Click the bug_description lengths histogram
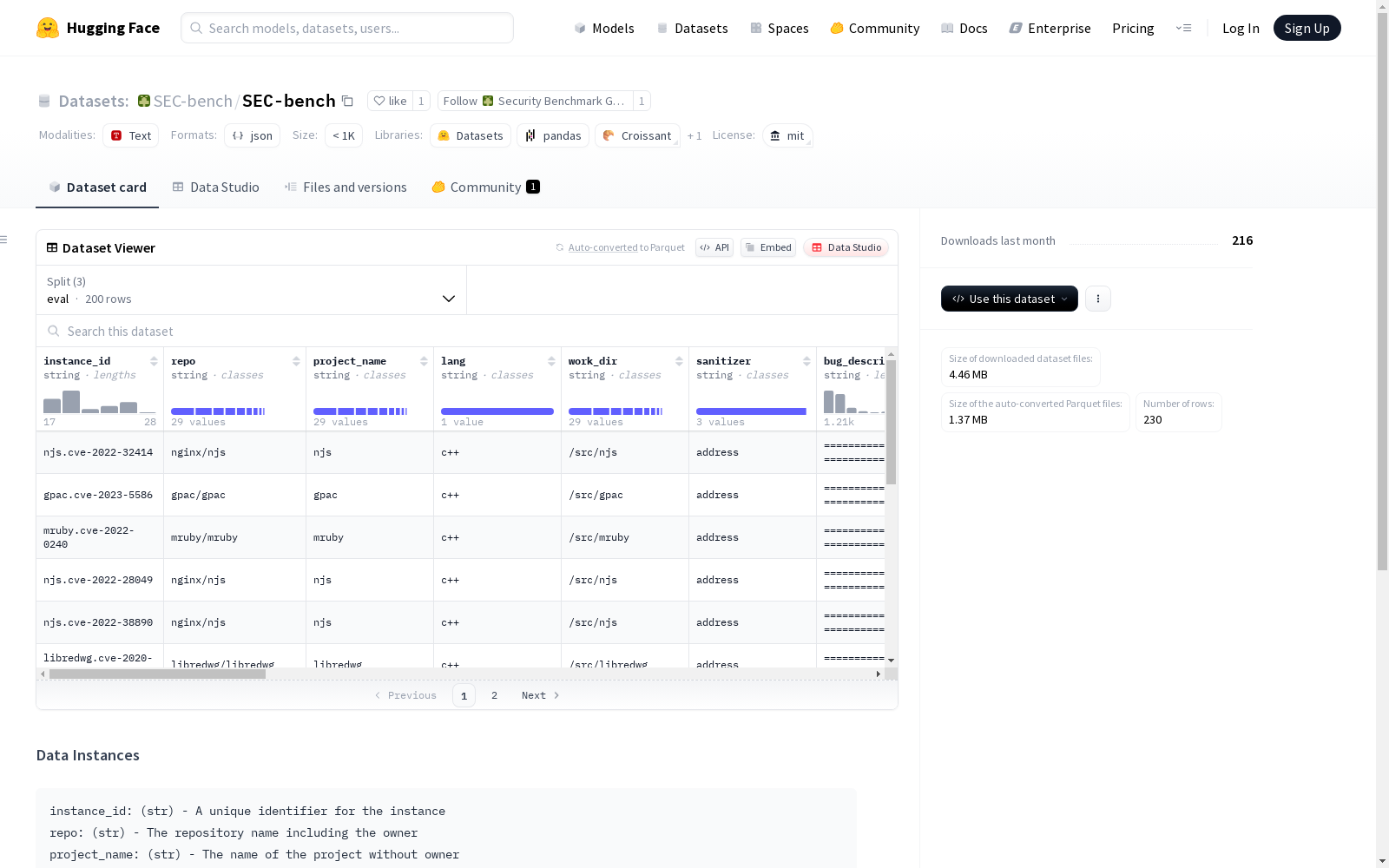Viewport: 1389px width, 868px height. click(854, 402)
